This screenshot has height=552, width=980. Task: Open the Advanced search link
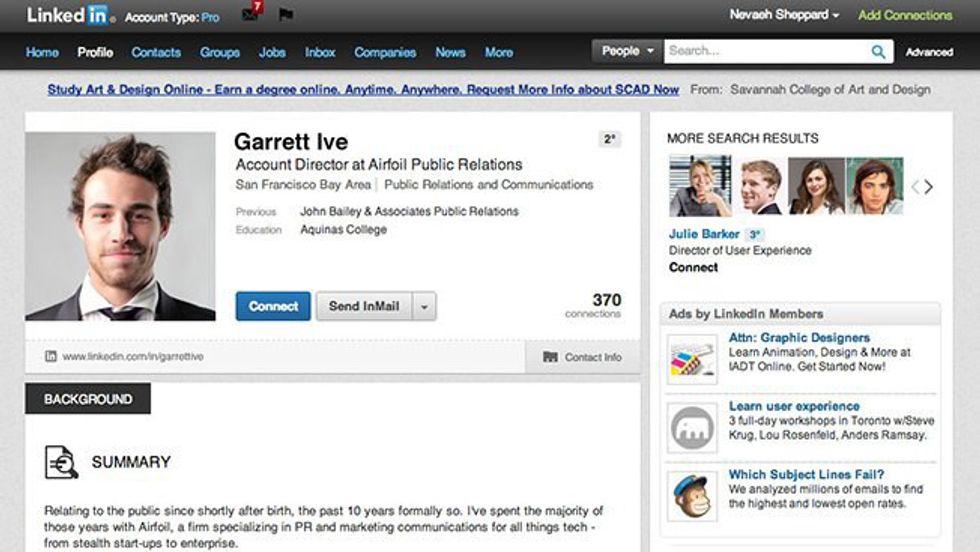coord(929,52)
